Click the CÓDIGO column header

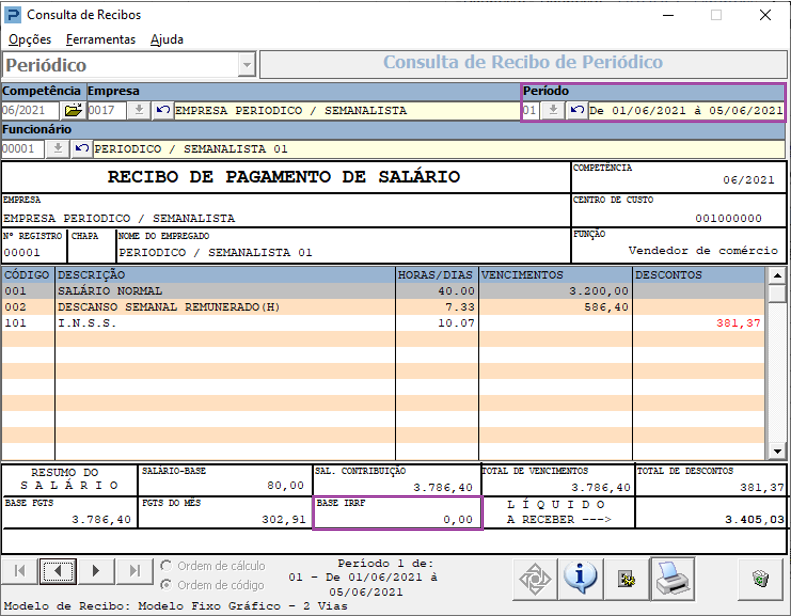(28, 275)
